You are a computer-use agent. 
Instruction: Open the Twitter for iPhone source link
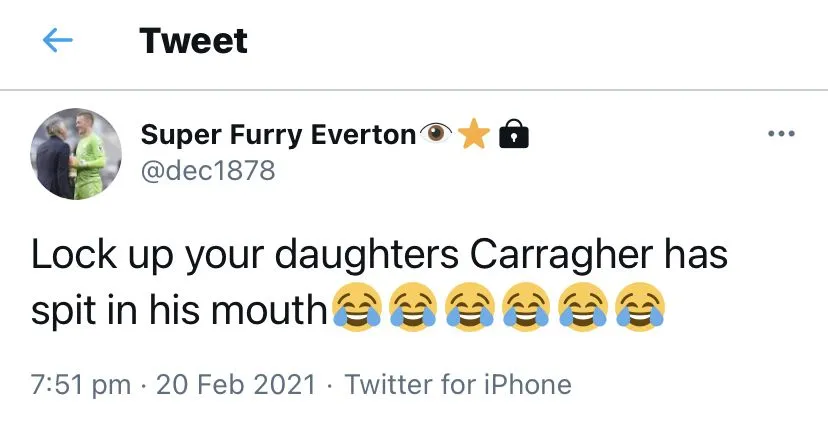(458, 385)
